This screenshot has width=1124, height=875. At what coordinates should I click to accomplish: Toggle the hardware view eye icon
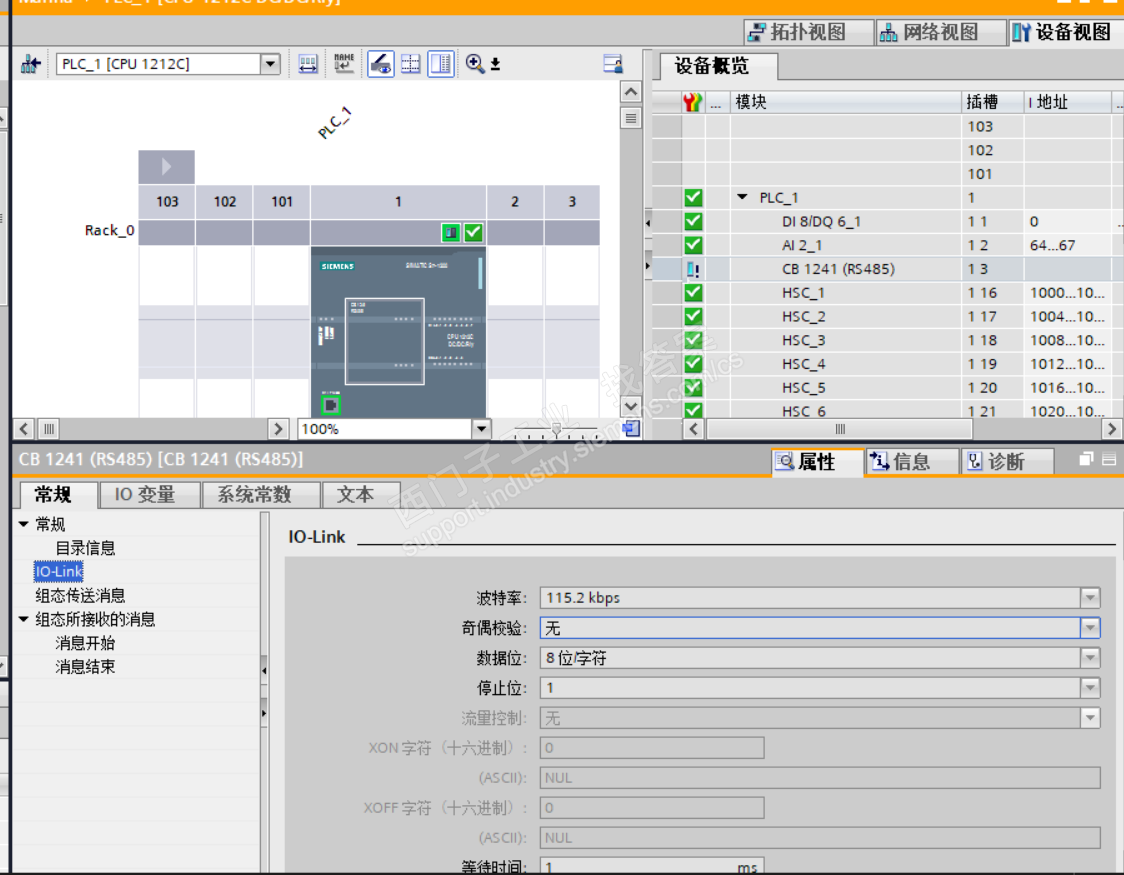(381, 64)
